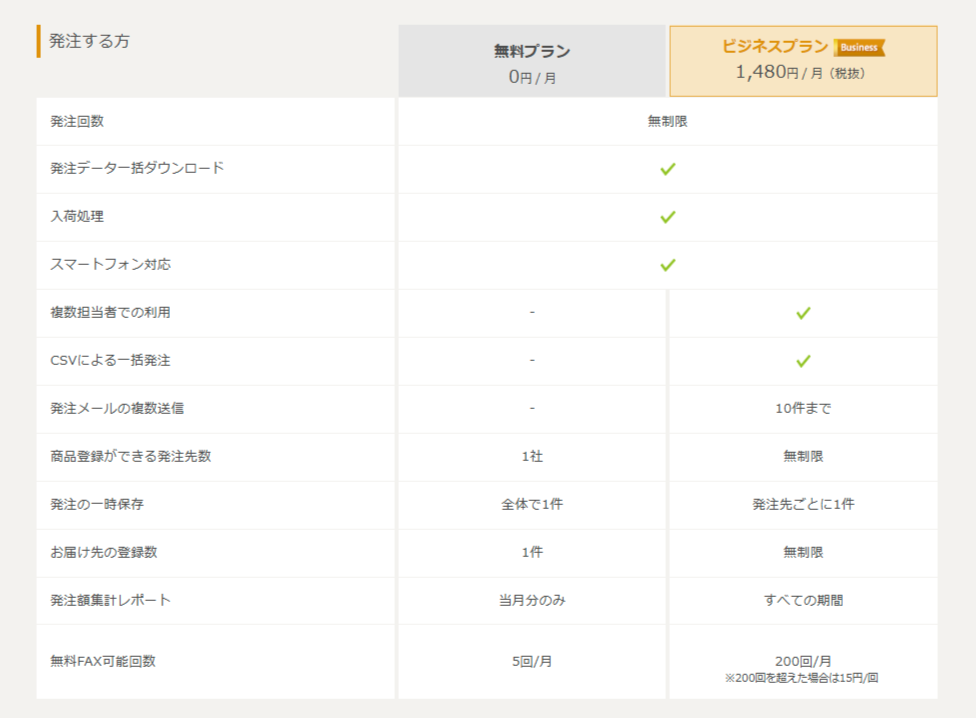Select the ビジネスプラン column header
The image size is (976, 718).
(803, 61)
